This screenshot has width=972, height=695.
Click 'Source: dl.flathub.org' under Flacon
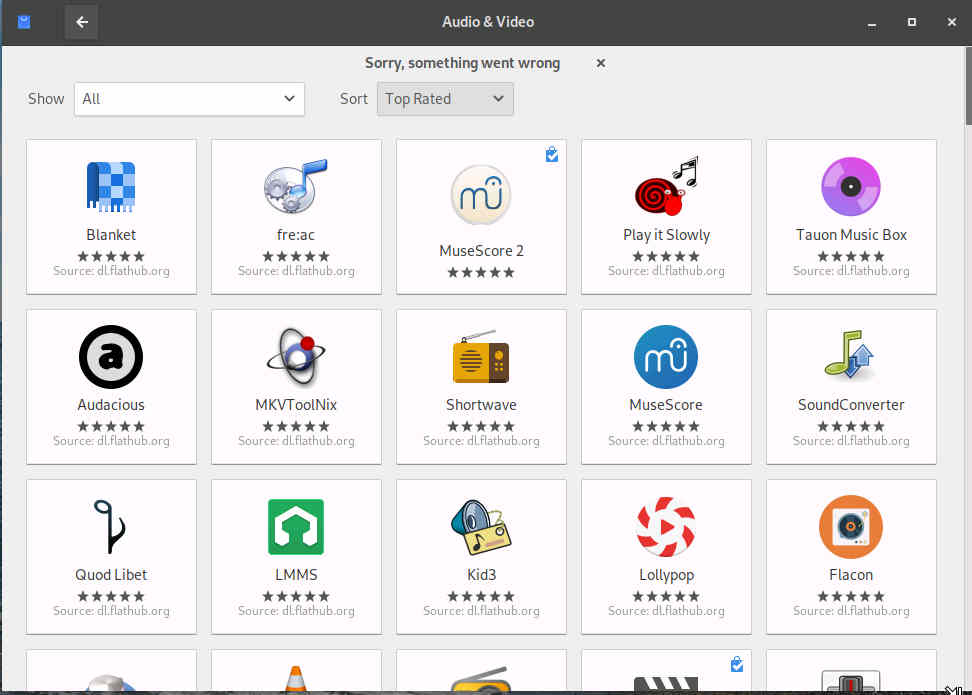851,611
